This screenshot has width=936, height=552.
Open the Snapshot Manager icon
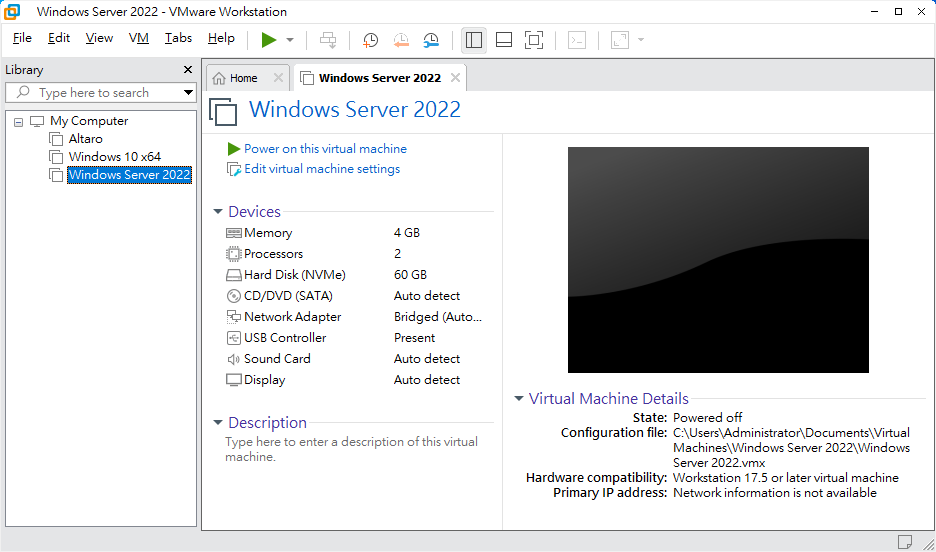(431, 40)
